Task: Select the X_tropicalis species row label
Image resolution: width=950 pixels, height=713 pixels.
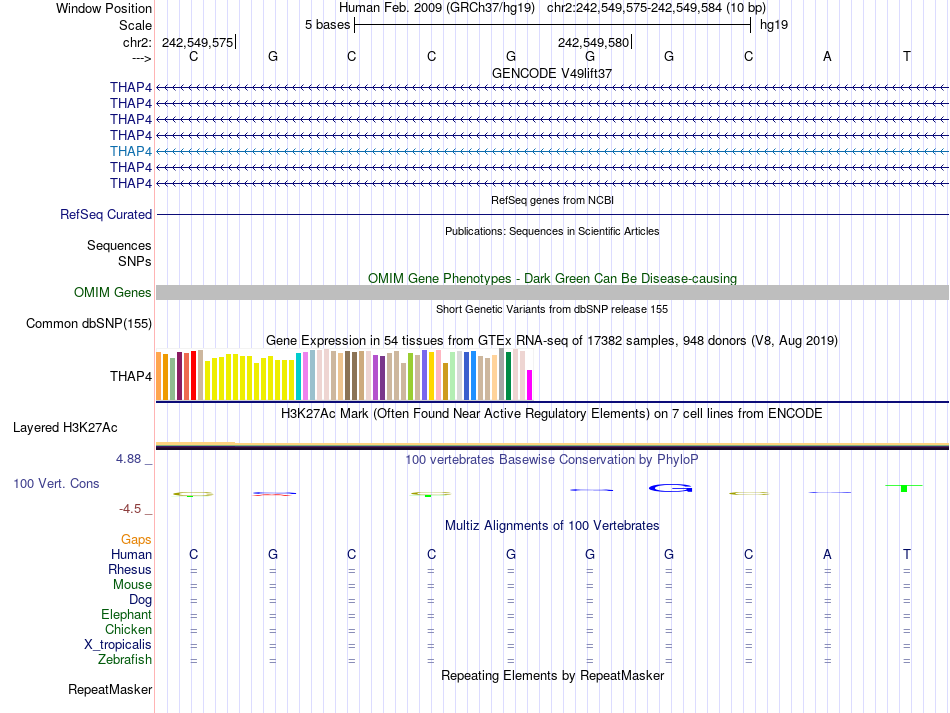Action: point(118,645)
